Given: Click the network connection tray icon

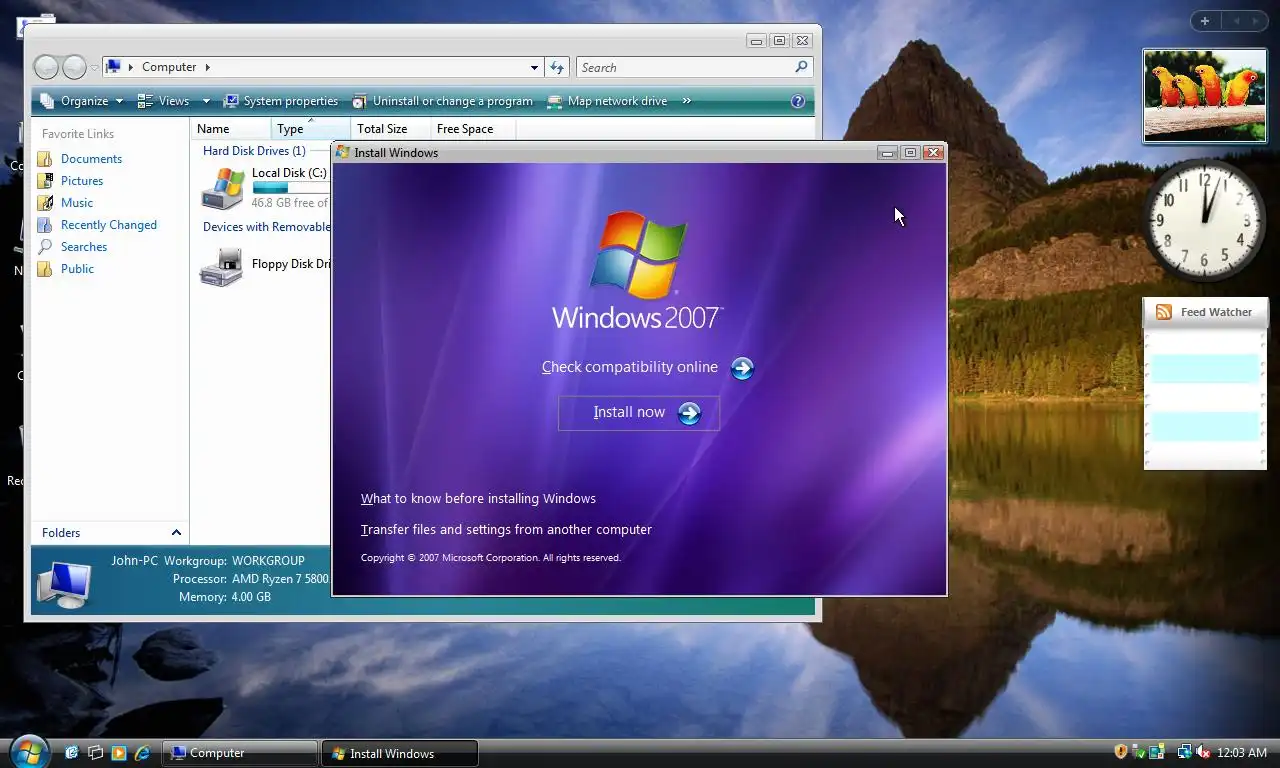Looking at the screenshot, I should 1185,752.
